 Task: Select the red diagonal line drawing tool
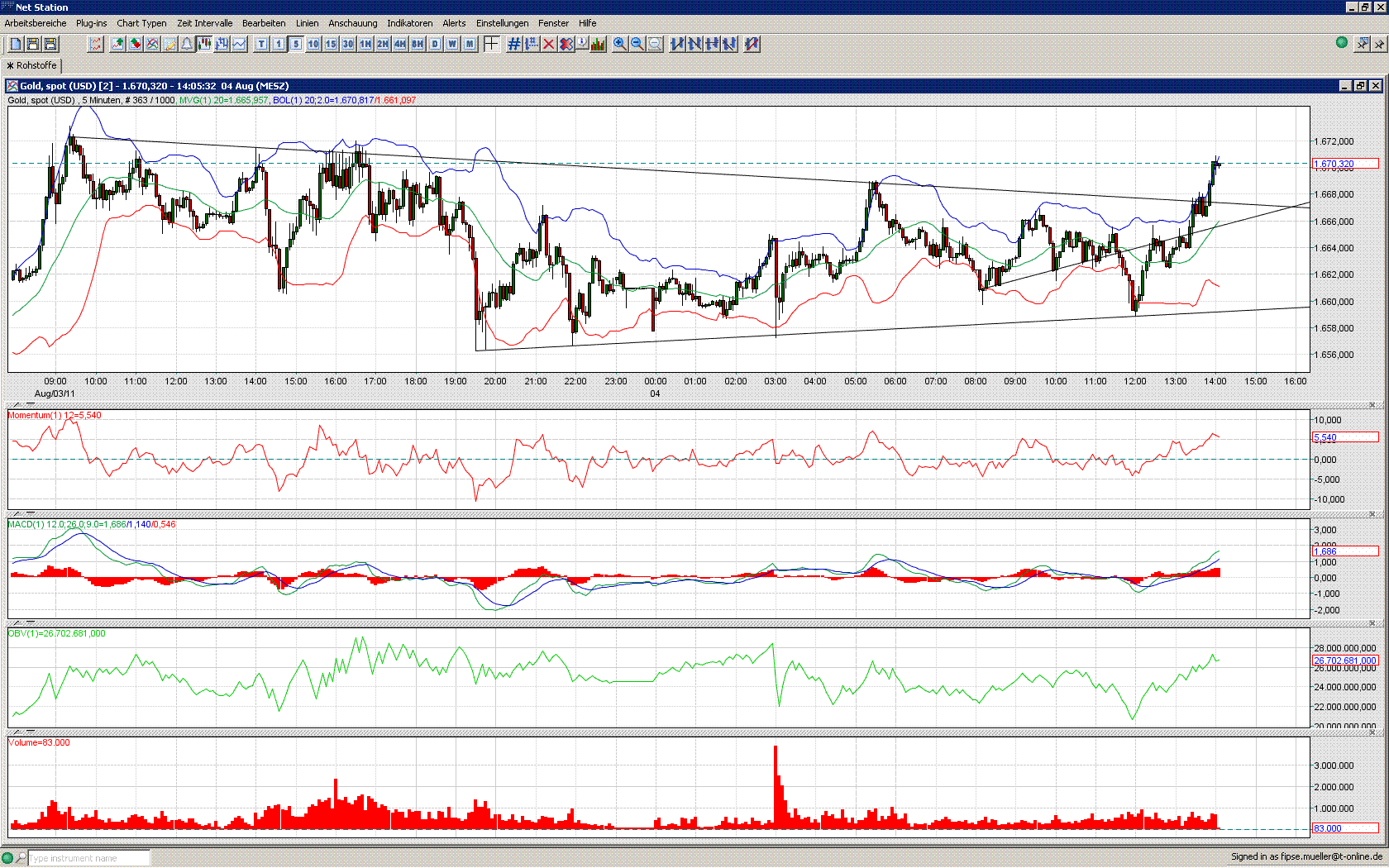pos(752,44)
